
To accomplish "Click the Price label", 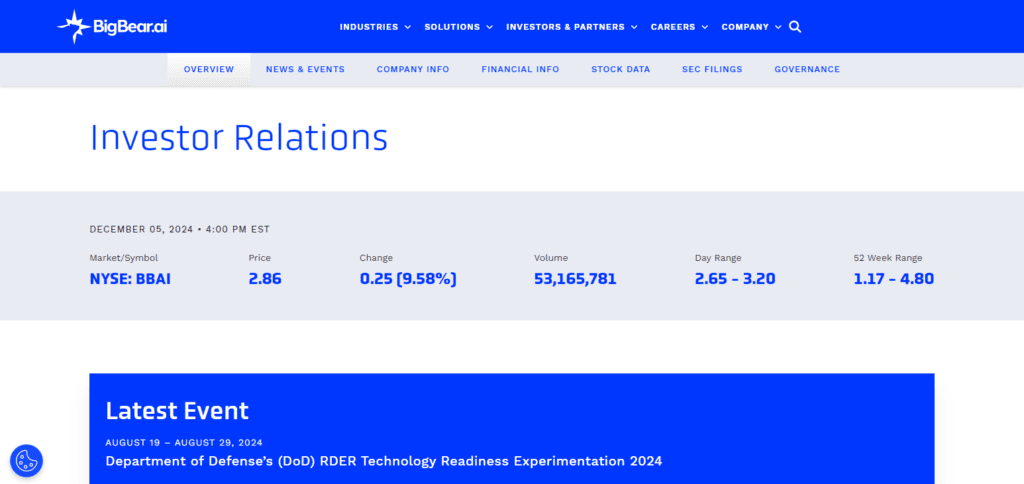I will click(260, 258).
